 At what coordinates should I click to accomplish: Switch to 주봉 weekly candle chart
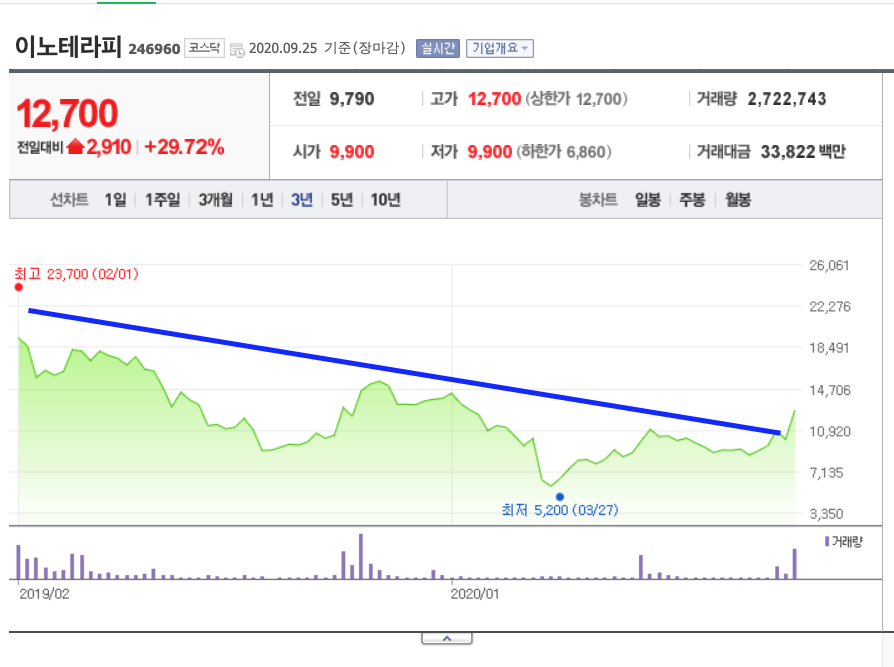pos(692,200)
